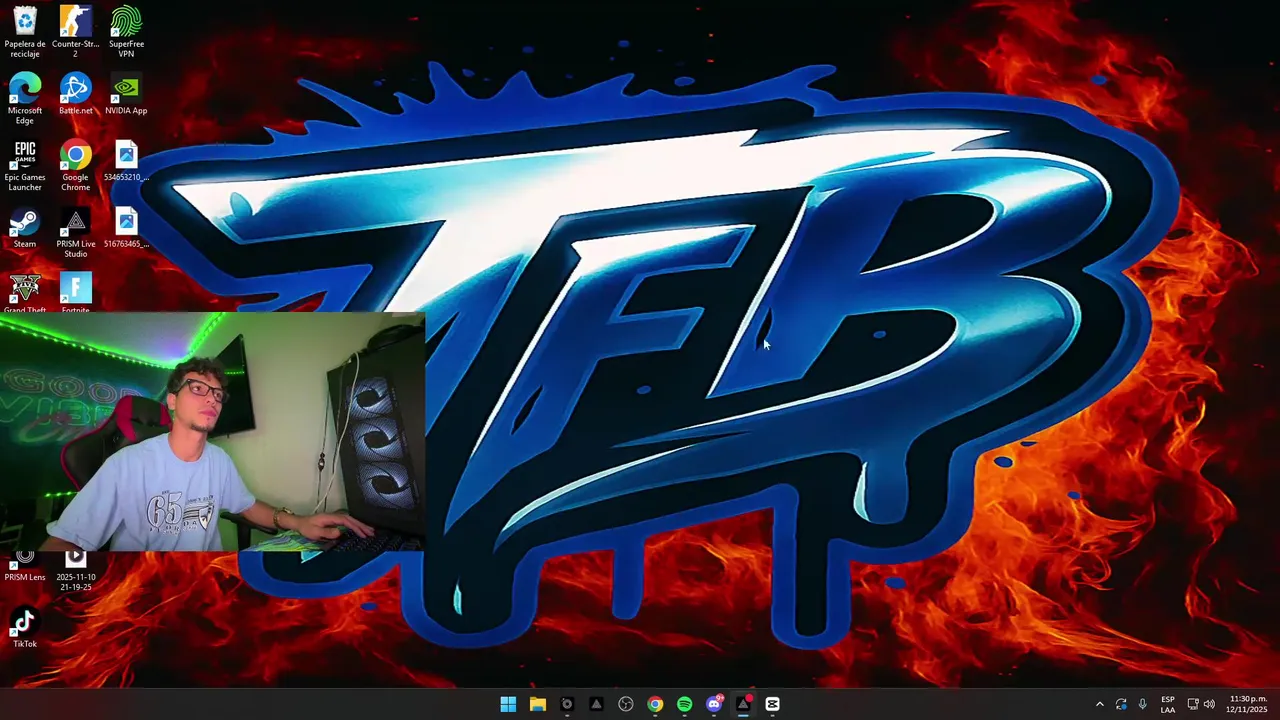
Task: Select the Grand Theft Auto V desktop icon
Action: [x=25, y=293]
